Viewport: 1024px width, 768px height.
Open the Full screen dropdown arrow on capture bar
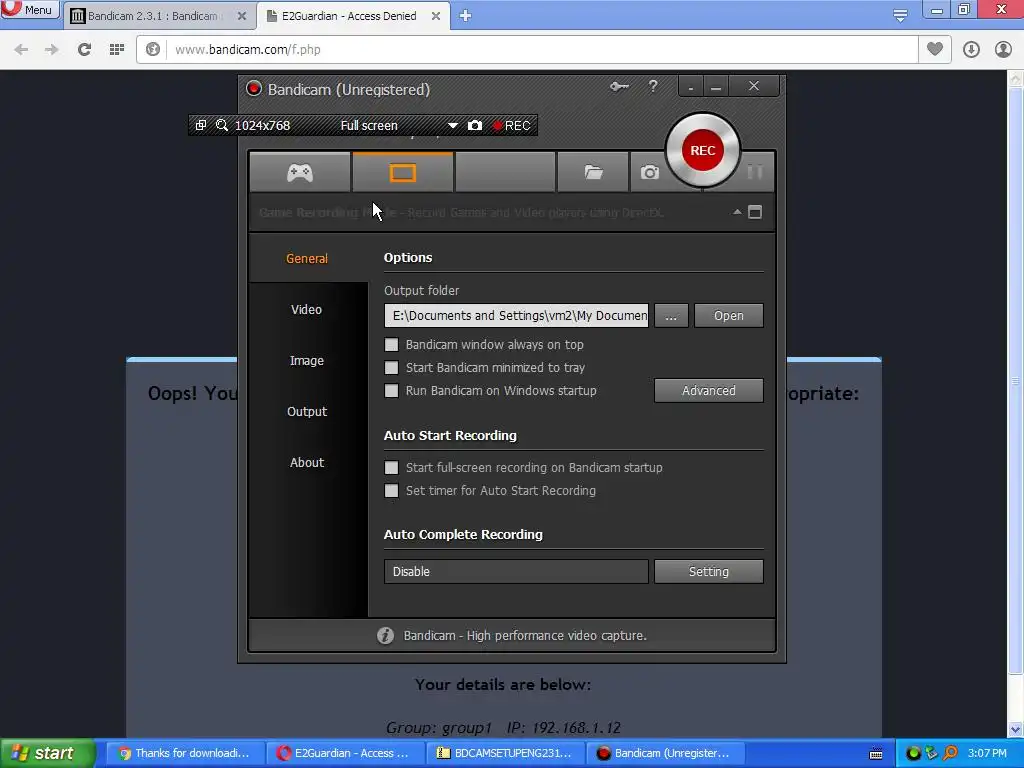(453, 125)
